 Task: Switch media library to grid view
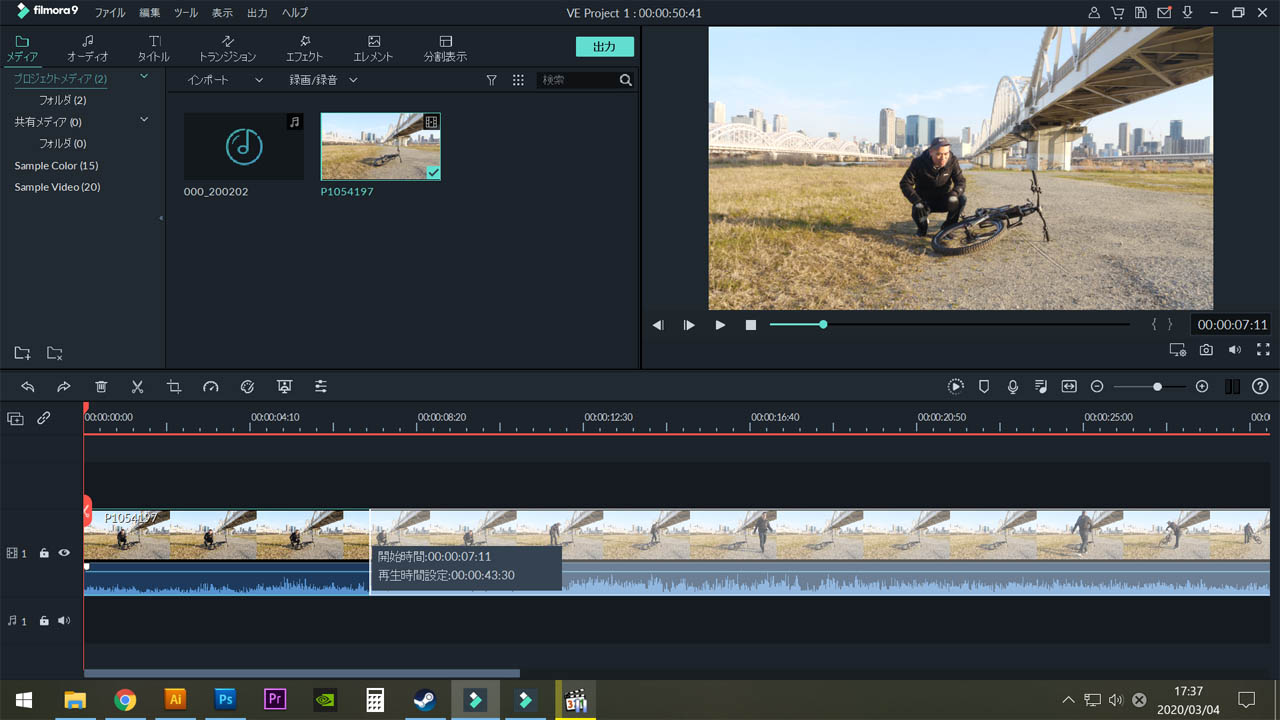tap(518, 80)
